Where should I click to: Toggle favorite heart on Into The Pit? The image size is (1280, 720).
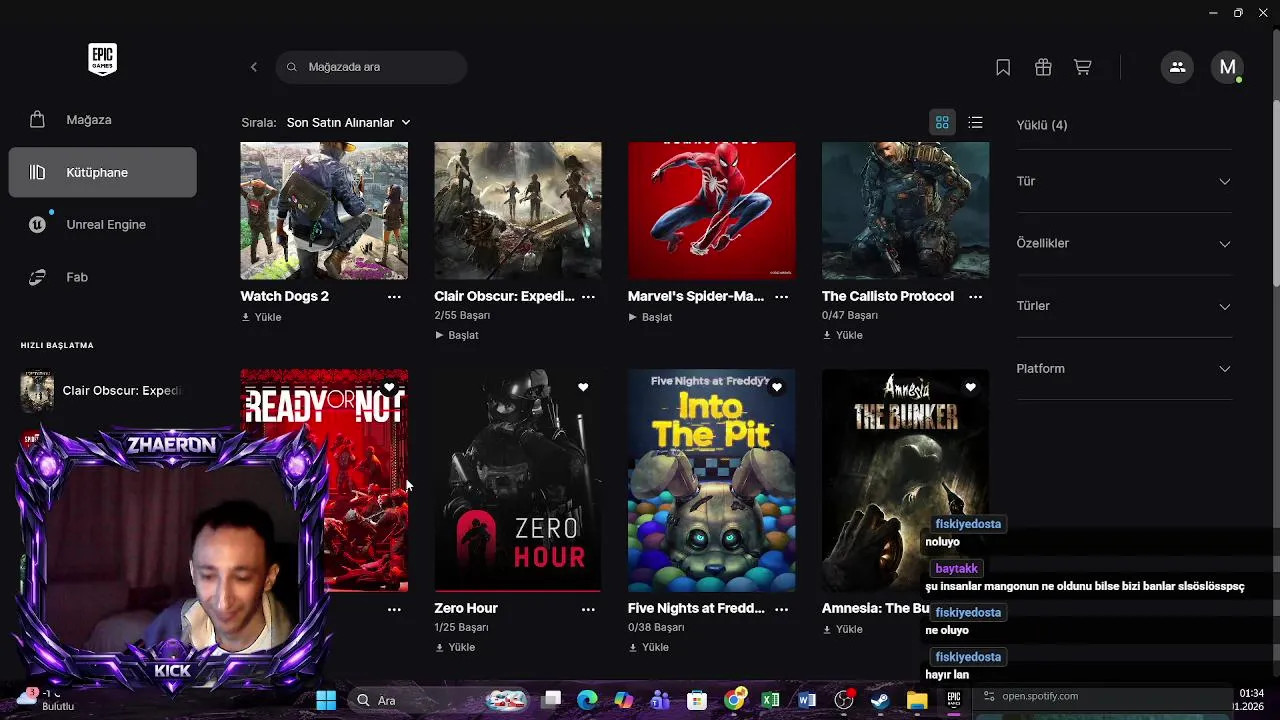777,387
